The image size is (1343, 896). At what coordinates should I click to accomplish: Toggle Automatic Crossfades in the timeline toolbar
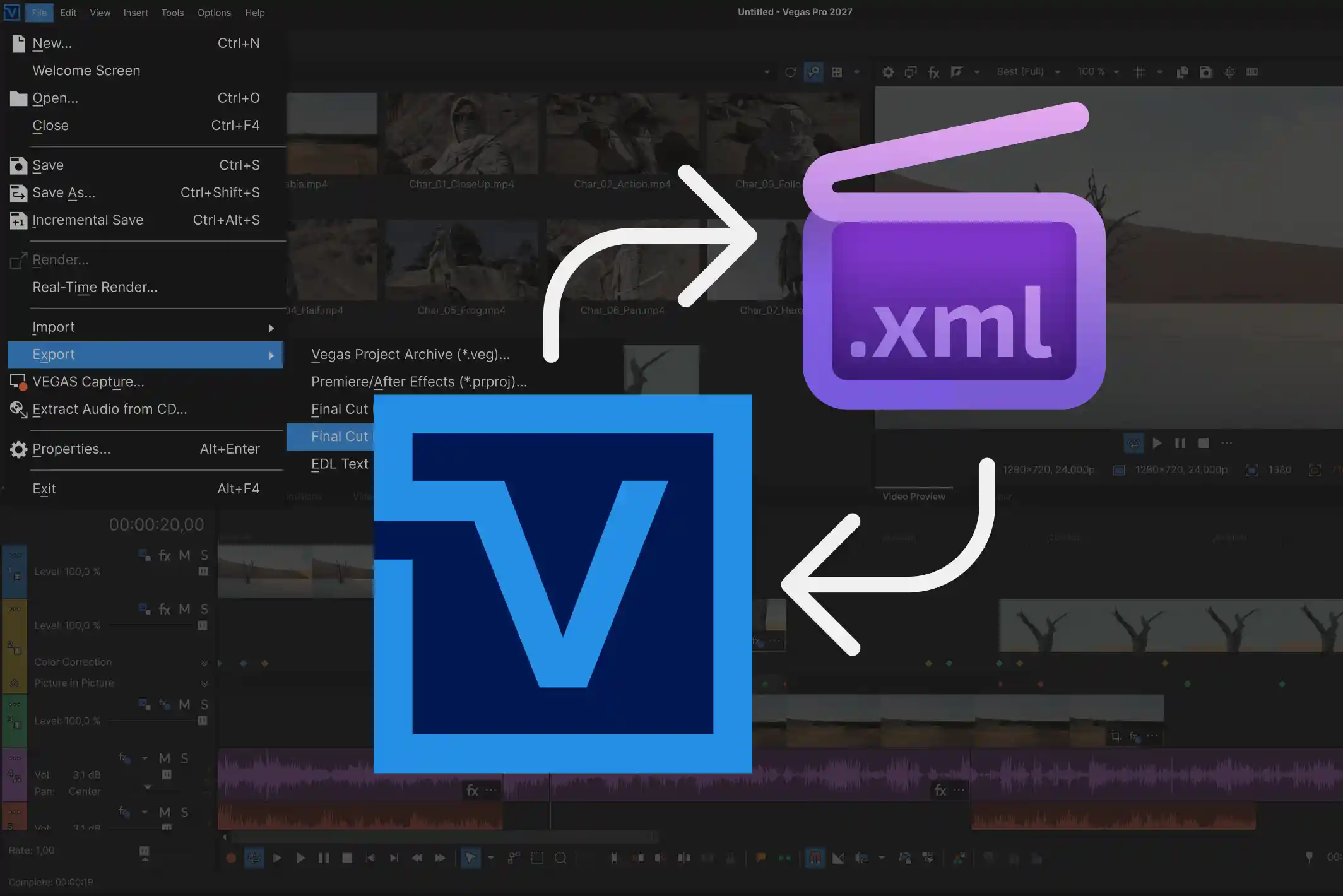point(838,858)
